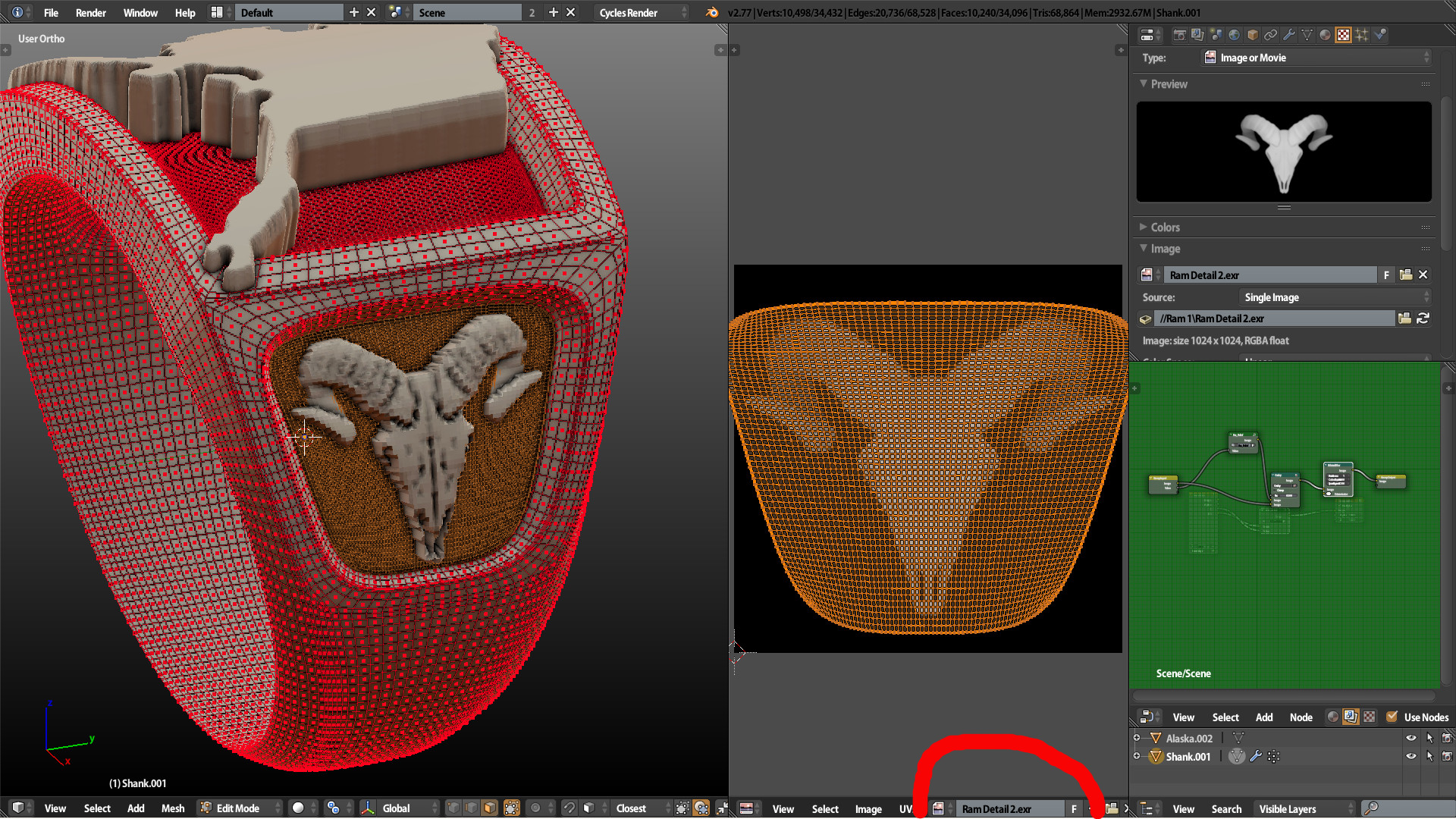Open the Mesh Data triangle tab
Image resolution: width=1456 pixels, height=819 pixels.
click(1307, 35)
